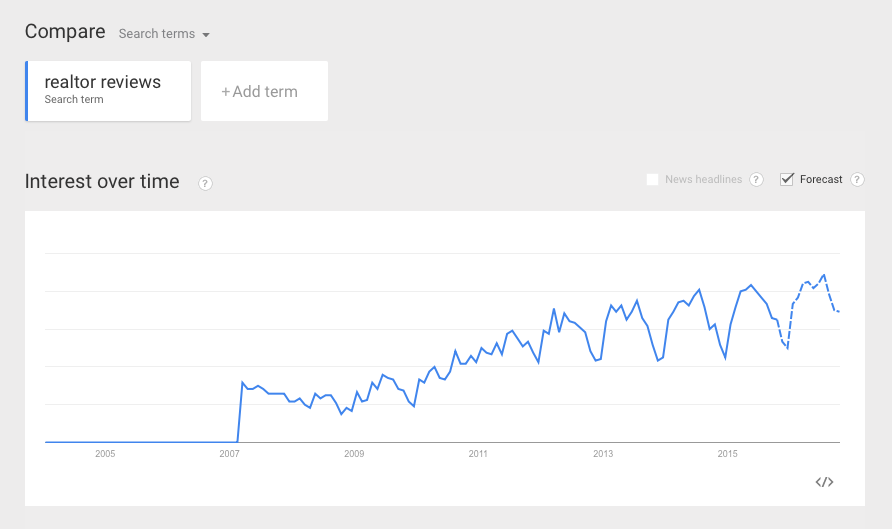Click the 2011 label on the time axis
The height and width of the screenshot is (529, 892).
pyautogui.click(x=478, y=454)
